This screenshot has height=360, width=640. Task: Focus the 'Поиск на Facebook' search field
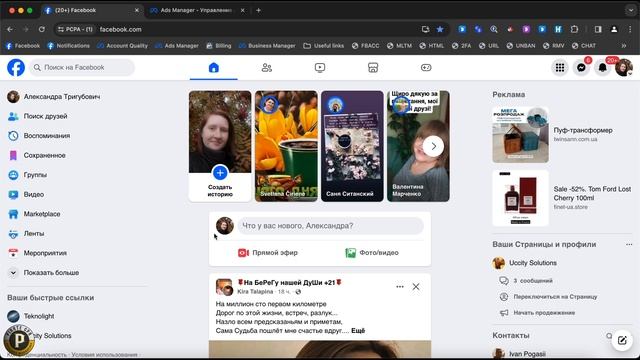pos(82,67)
